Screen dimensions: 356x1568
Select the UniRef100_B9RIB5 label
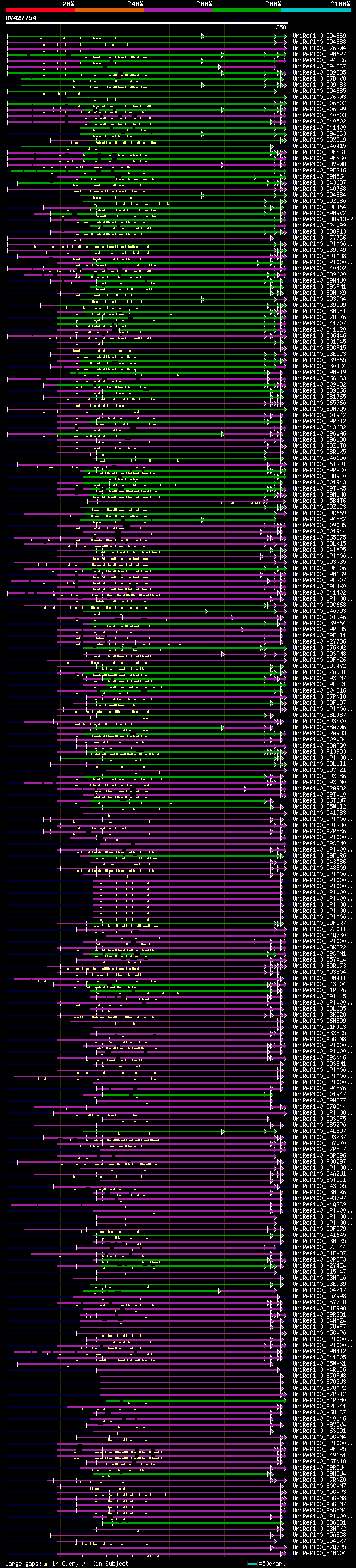pos(319,629)
